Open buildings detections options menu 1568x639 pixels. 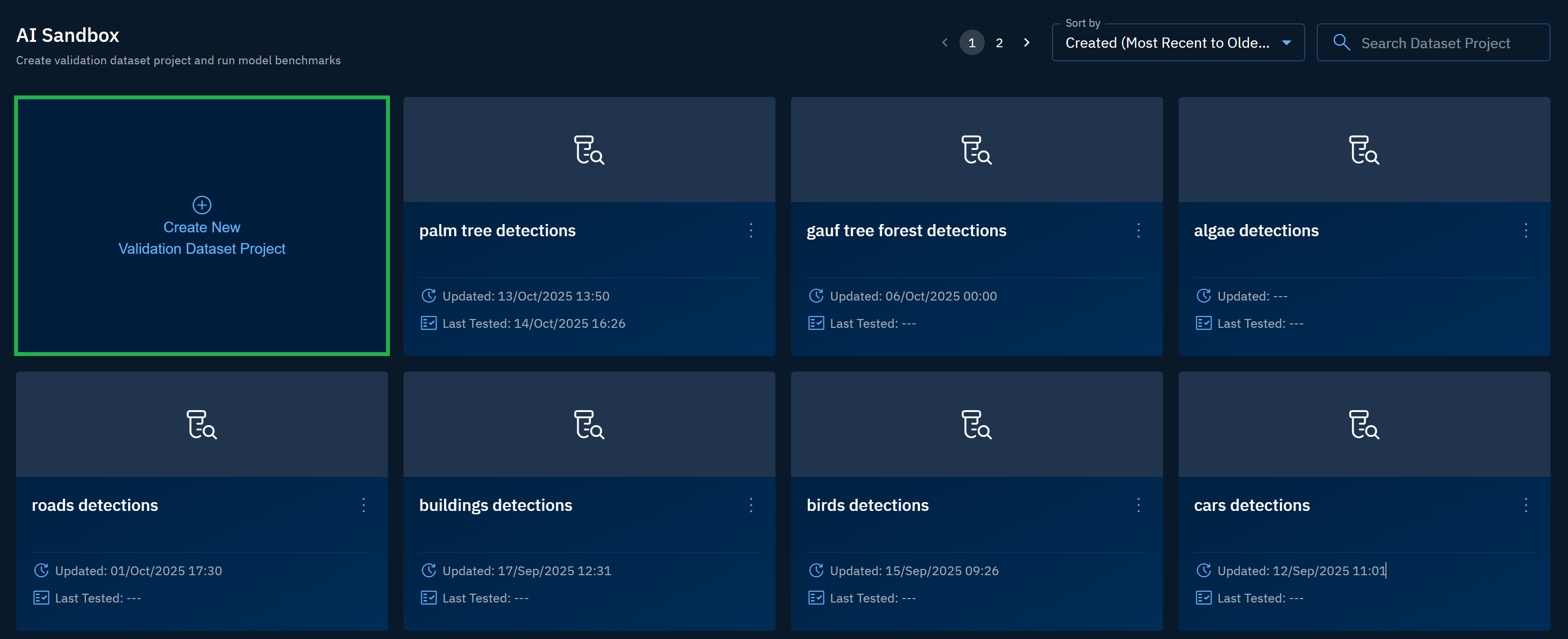pos(751,505)
